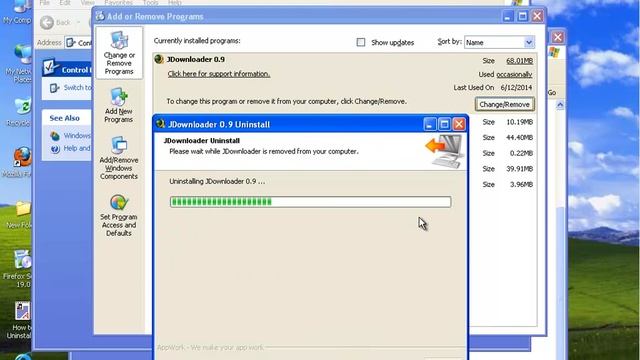The height and width of the screenshot is (360, 640).
Task: Click the 10.19MB size row
Action: pyautogui.click(x=507, y=122)
